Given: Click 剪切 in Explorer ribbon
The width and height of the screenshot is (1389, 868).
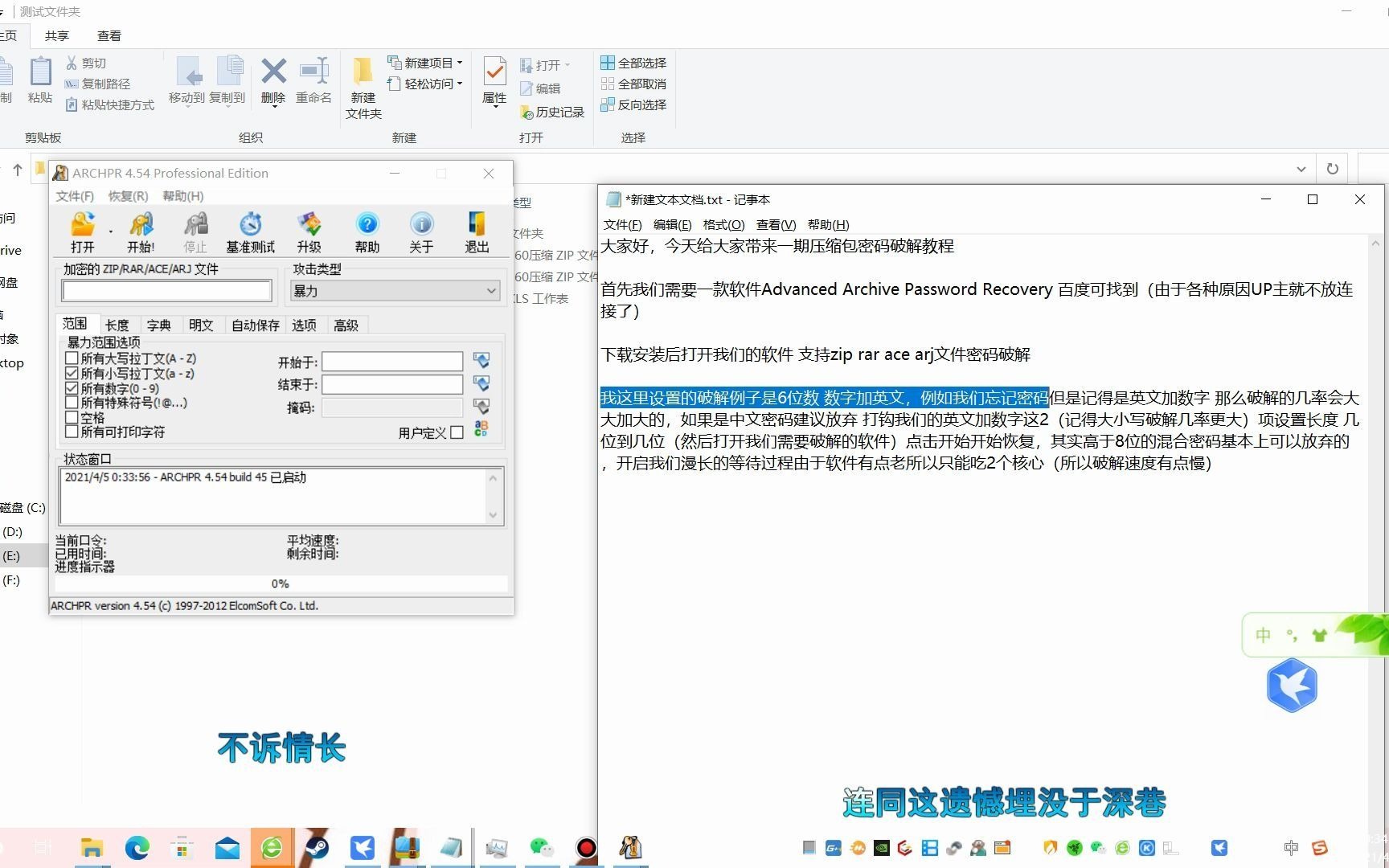Looking at the screenshot, I should 86,63.
